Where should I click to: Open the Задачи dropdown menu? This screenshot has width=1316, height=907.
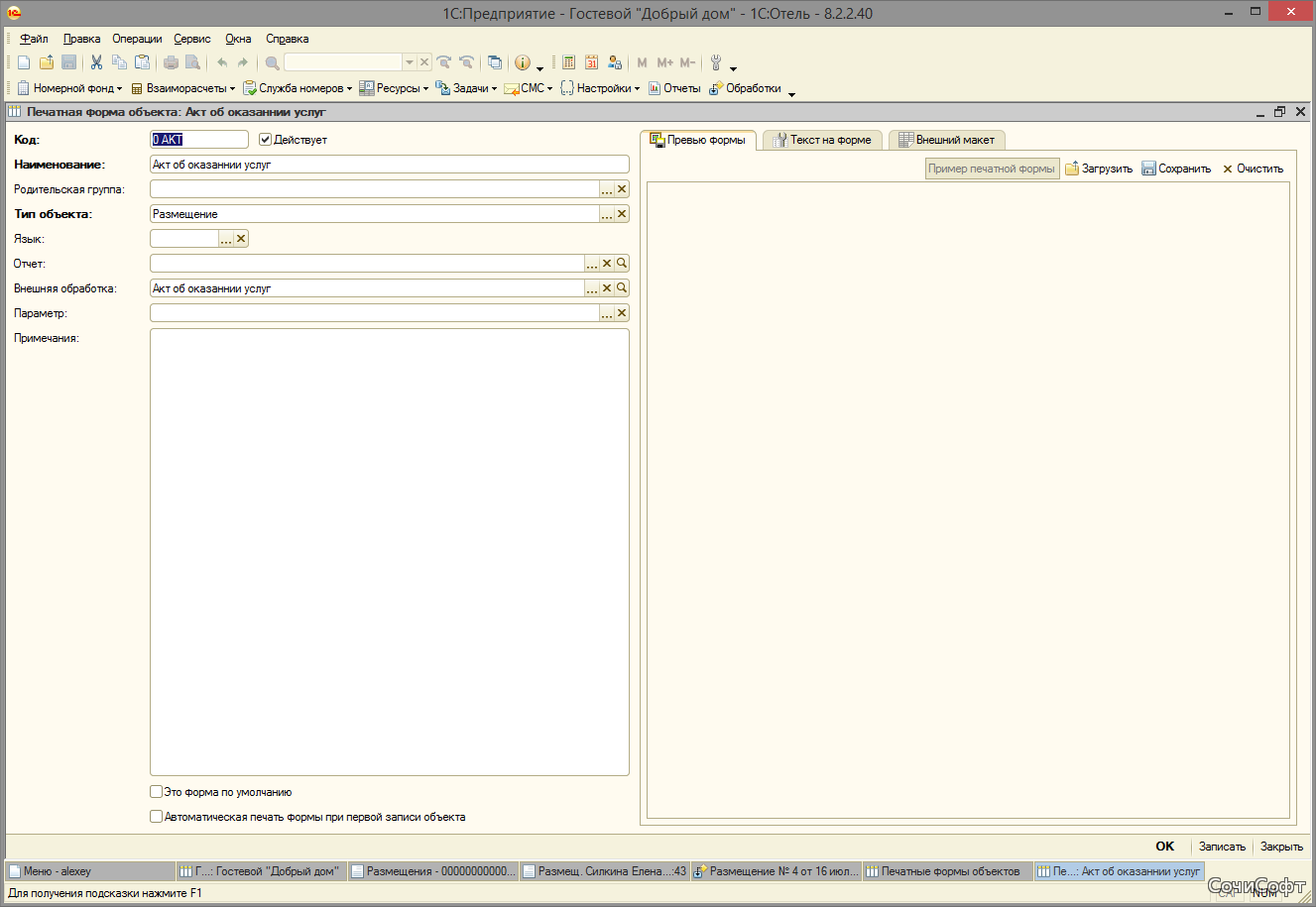(x=466, y=88)
